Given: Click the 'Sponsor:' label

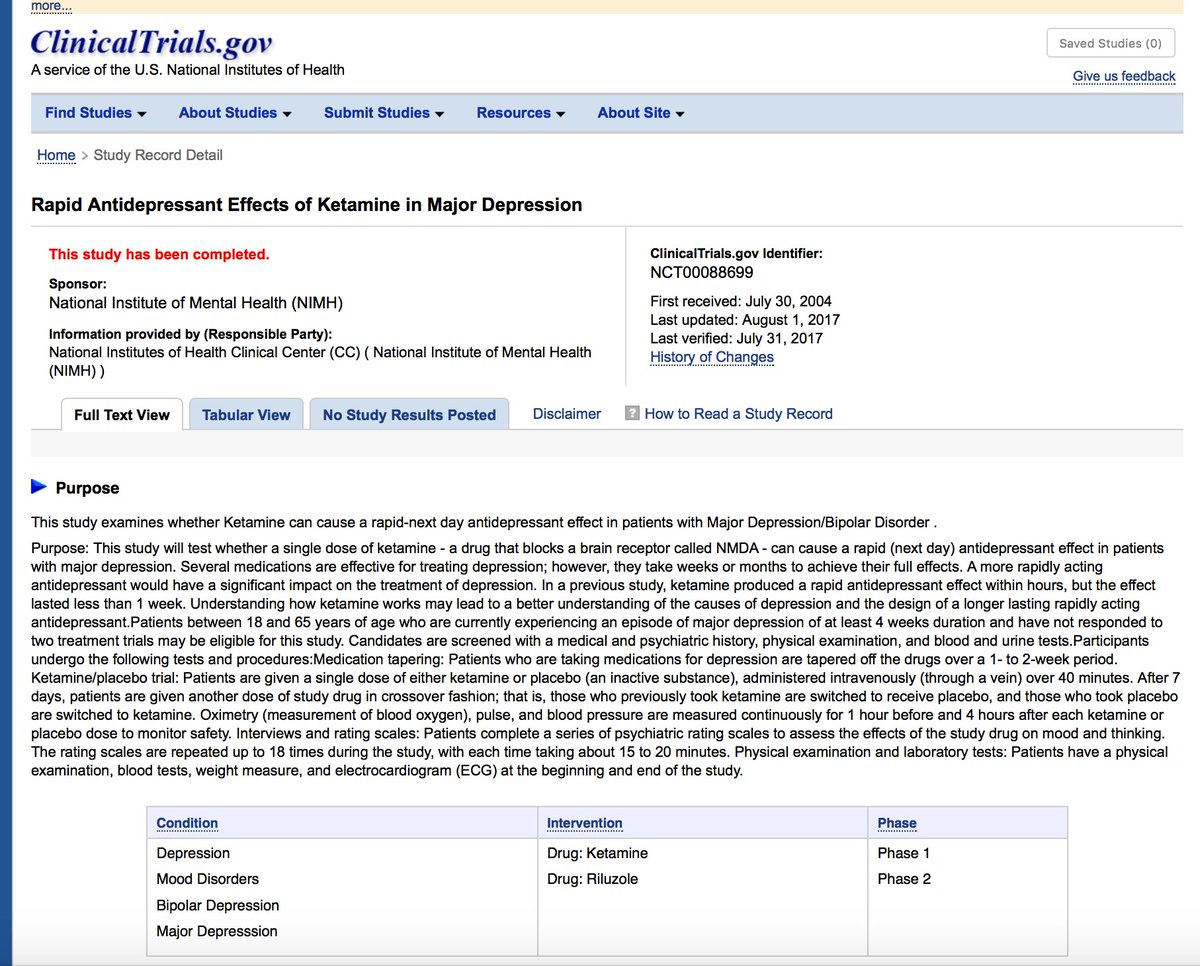Looking at the screenshot, I should [x=77, y=284].
